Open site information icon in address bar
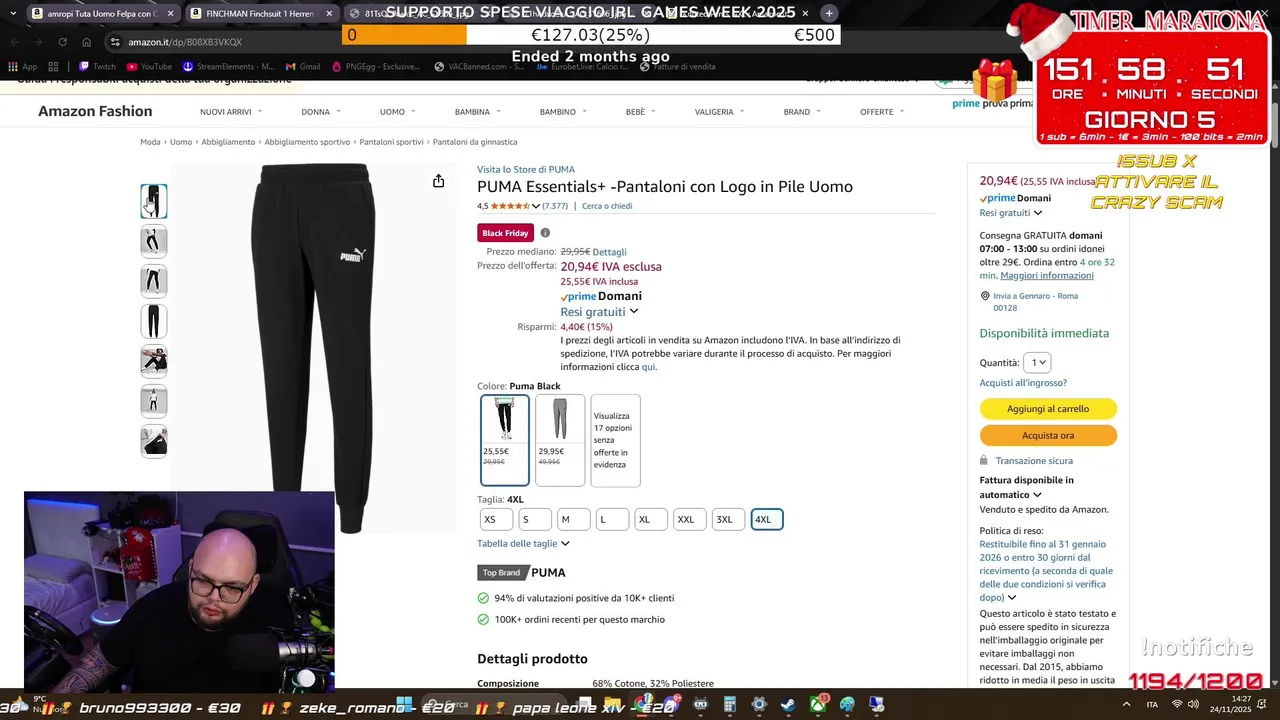The image size is (1280, 720). click(x=116, y=42)
